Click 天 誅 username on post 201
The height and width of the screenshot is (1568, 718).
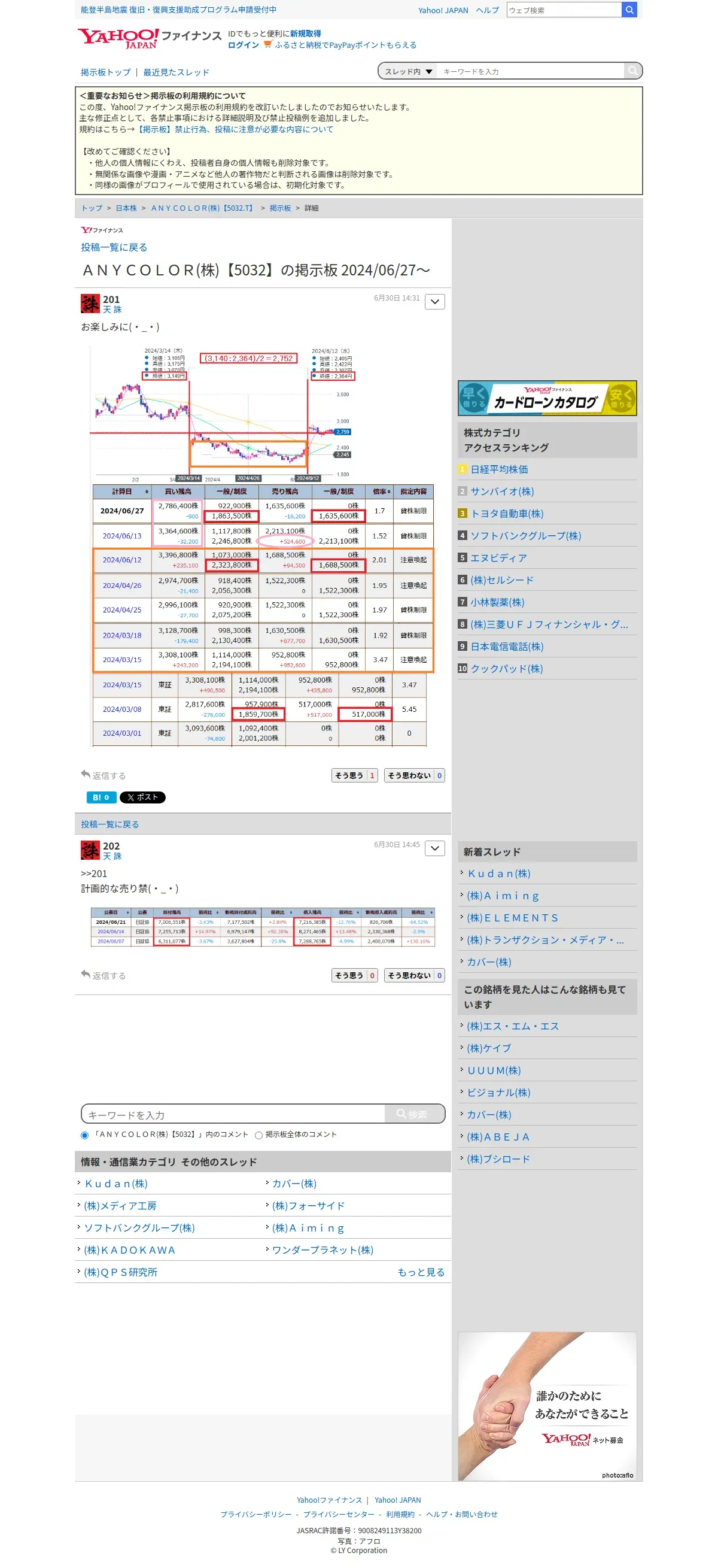(x=112, y=310)
